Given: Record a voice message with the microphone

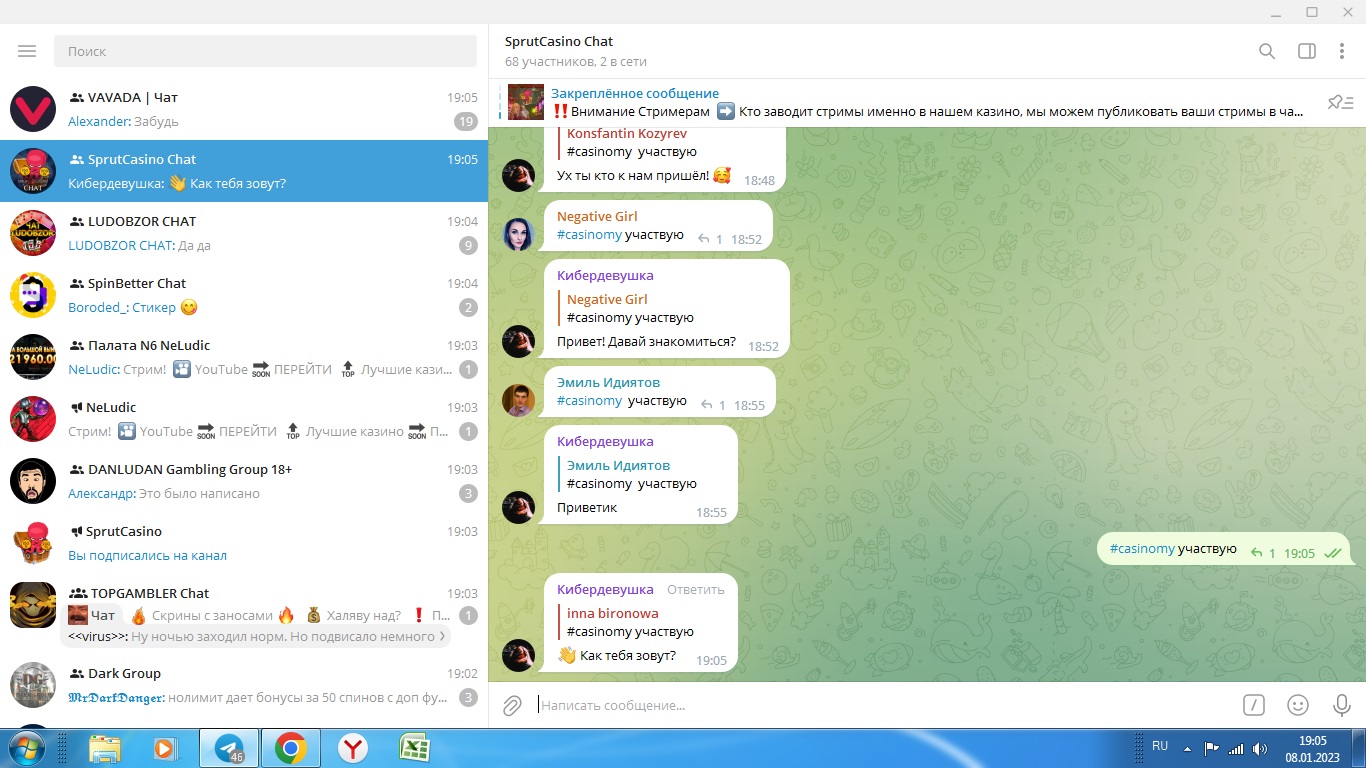Looking at the screenshot, I should click(x=1342, y=705).
